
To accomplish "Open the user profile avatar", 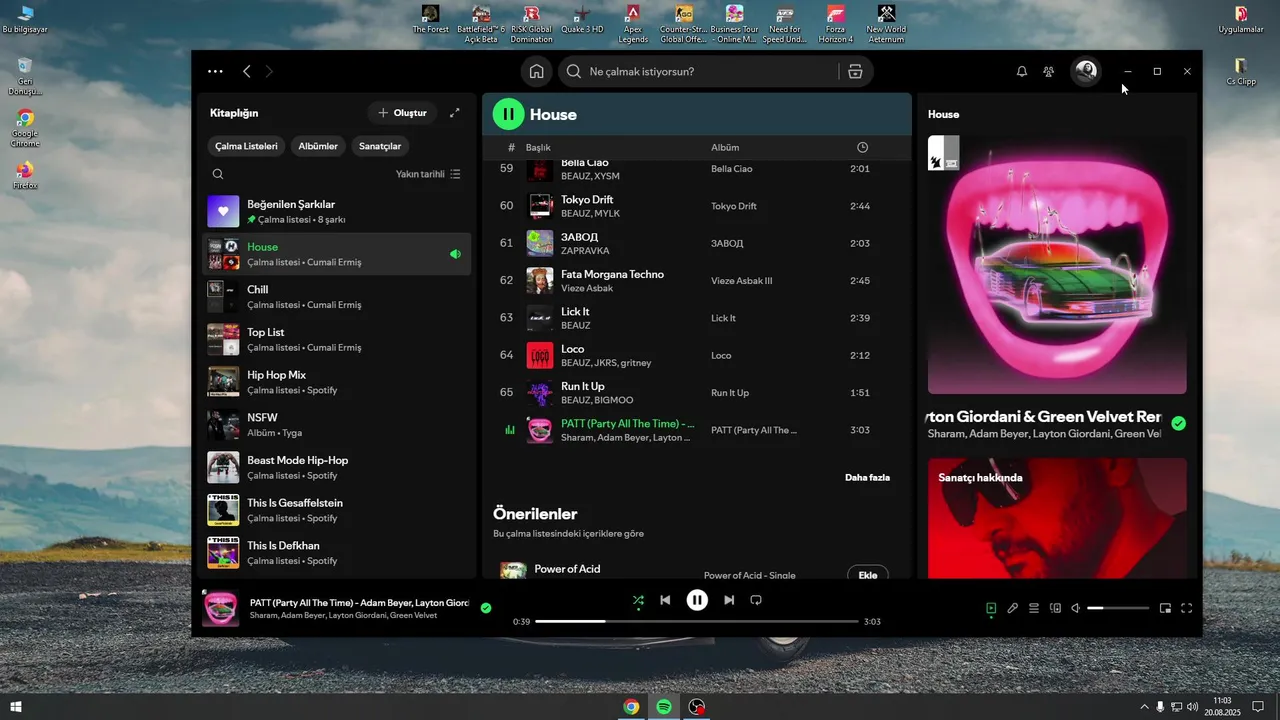I will (1086, 71).
